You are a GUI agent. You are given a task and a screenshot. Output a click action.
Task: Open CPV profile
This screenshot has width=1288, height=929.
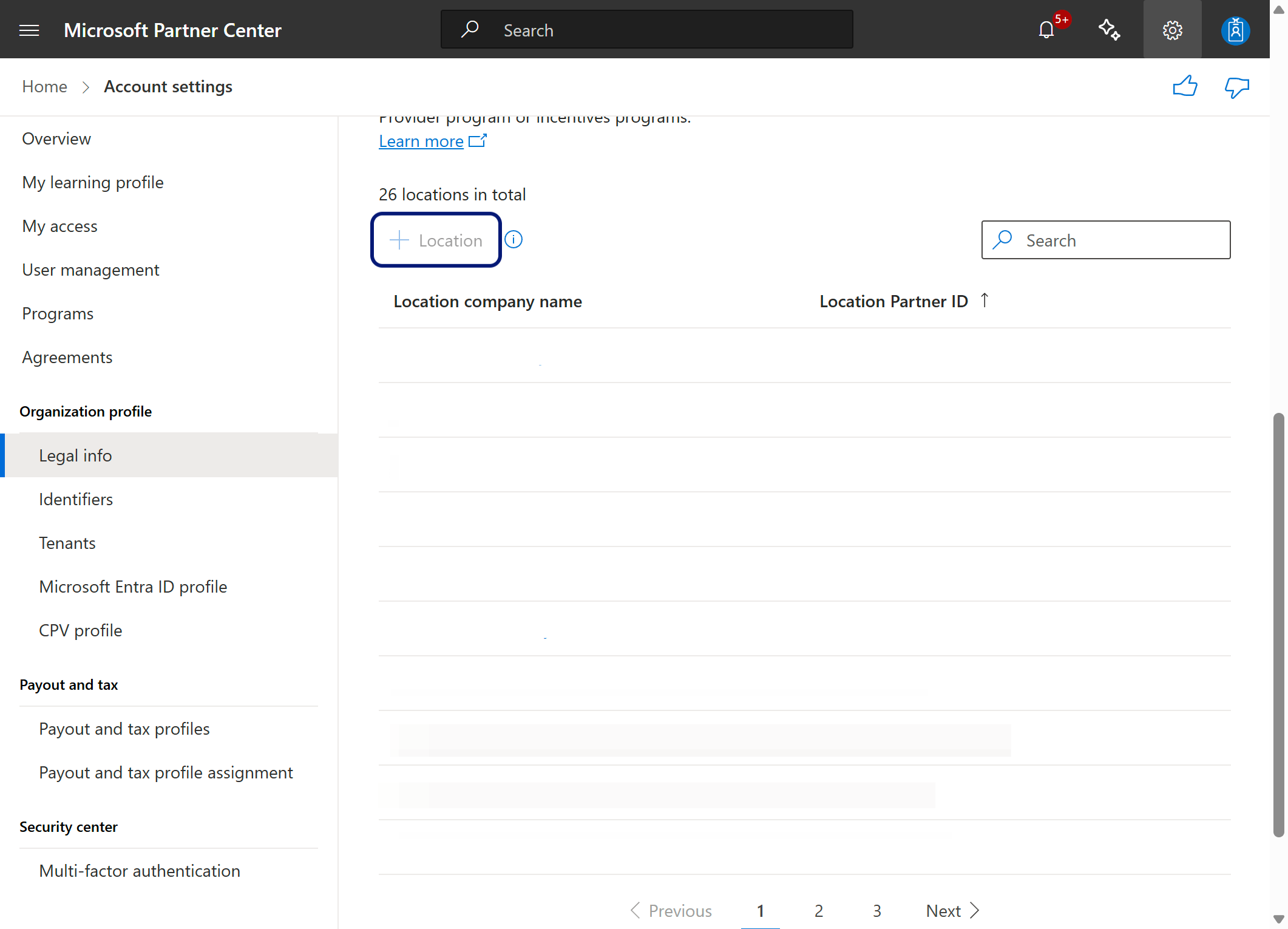(80, 630)
